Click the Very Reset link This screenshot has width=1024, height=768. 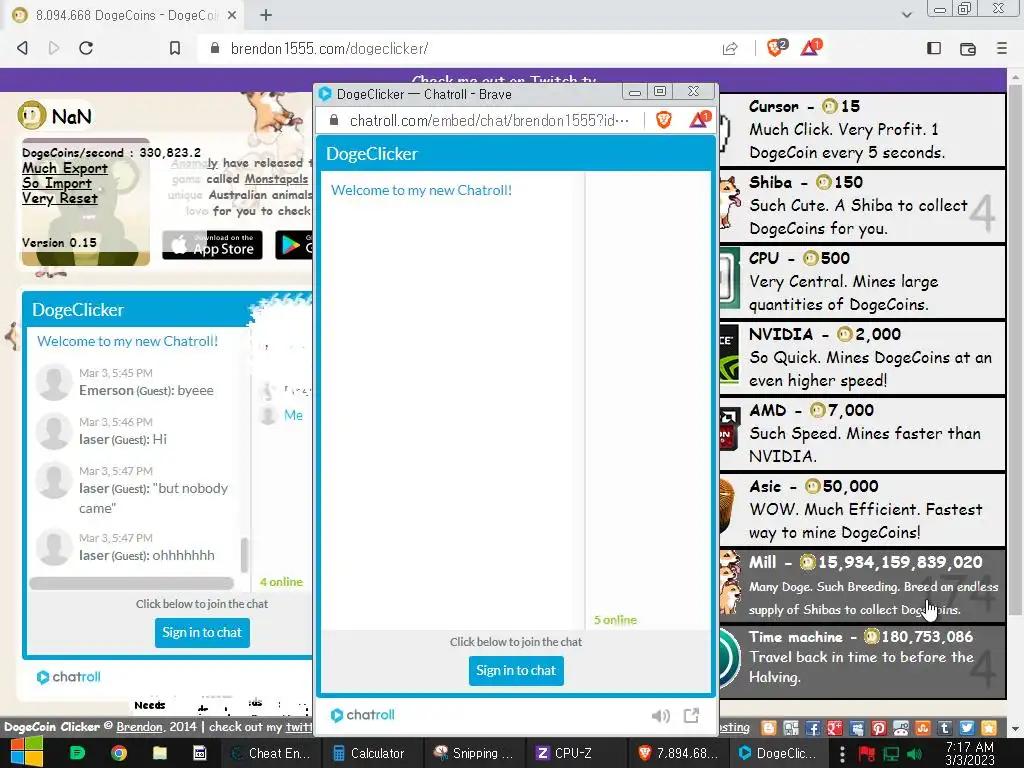(59, 198)
